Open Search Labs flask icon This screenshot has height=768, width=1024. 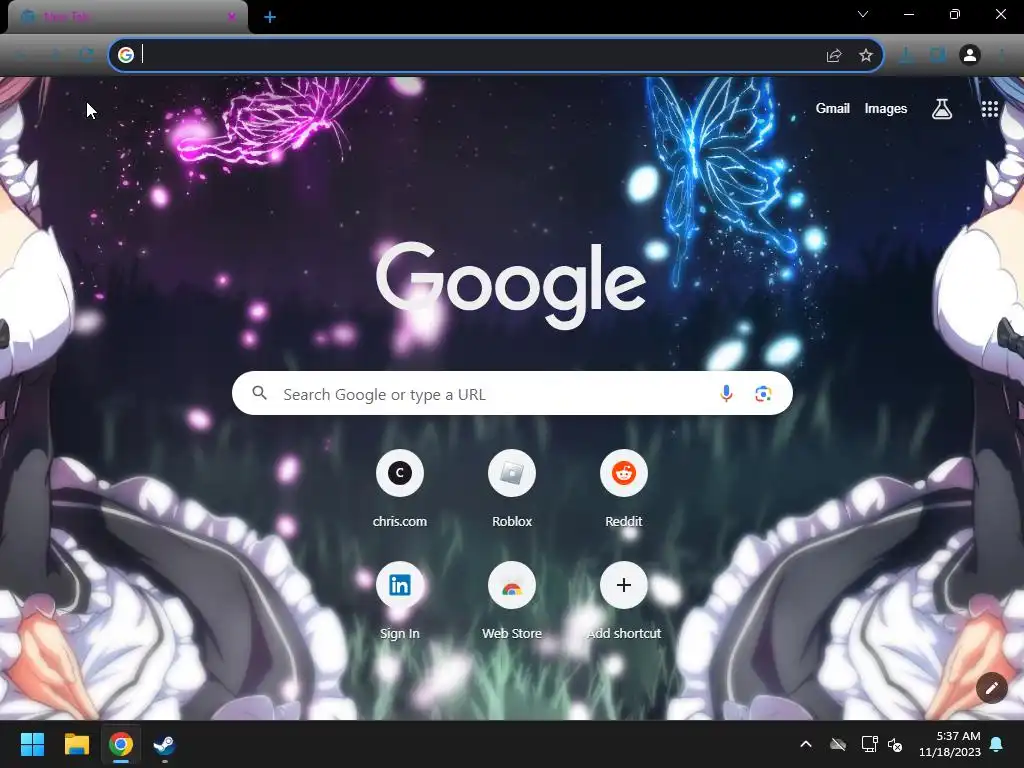(x=941, y=109)
